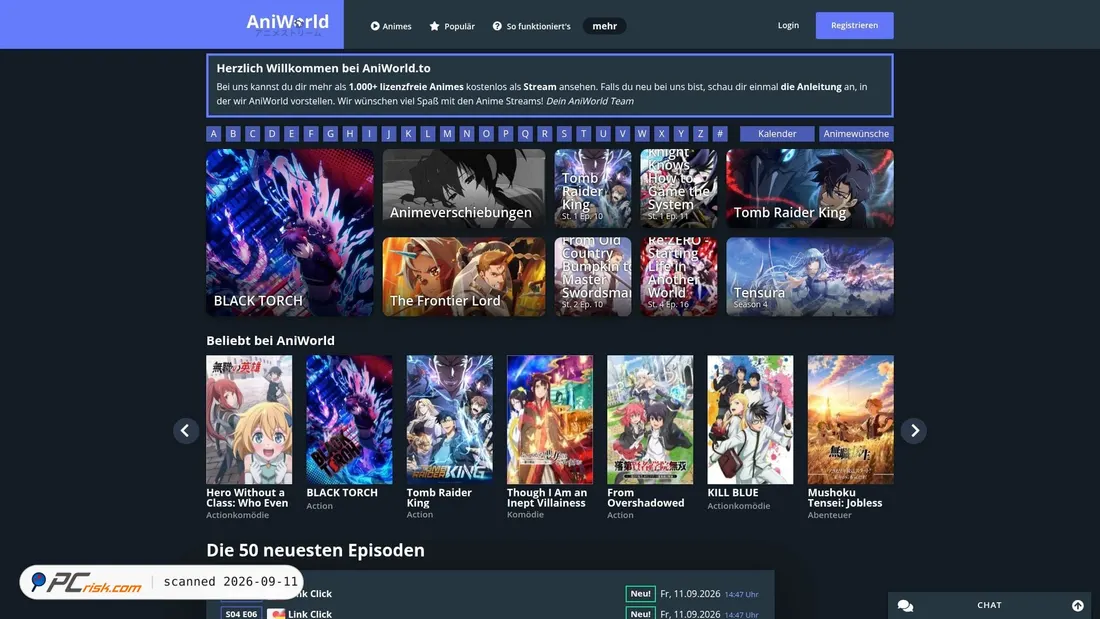Open Tomb Raider King poster in carousel
The image size is (1100, 619).
450,419
